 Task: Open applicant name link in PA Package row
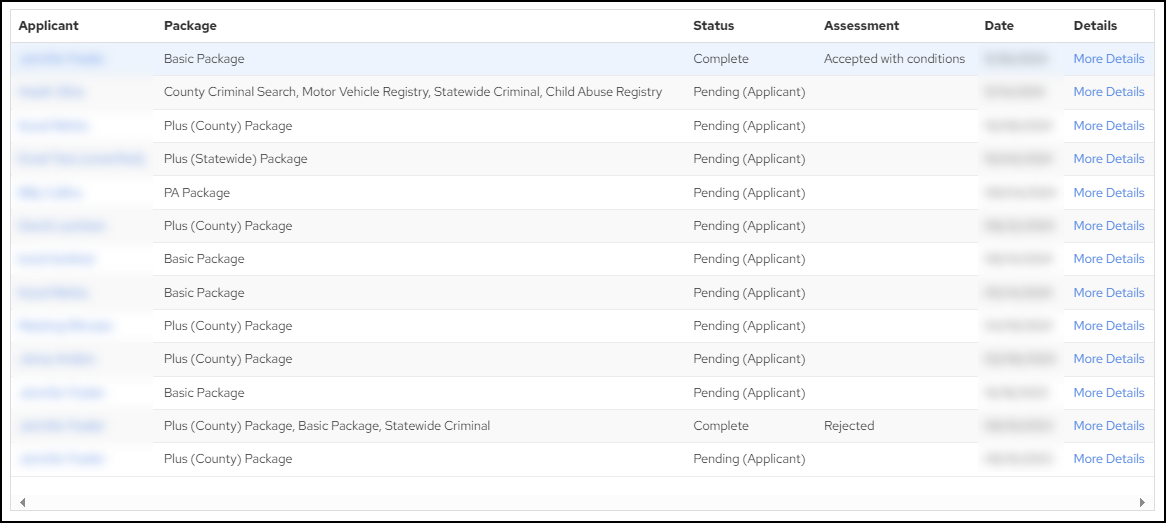pyautogui.click(x=50, y=193)
